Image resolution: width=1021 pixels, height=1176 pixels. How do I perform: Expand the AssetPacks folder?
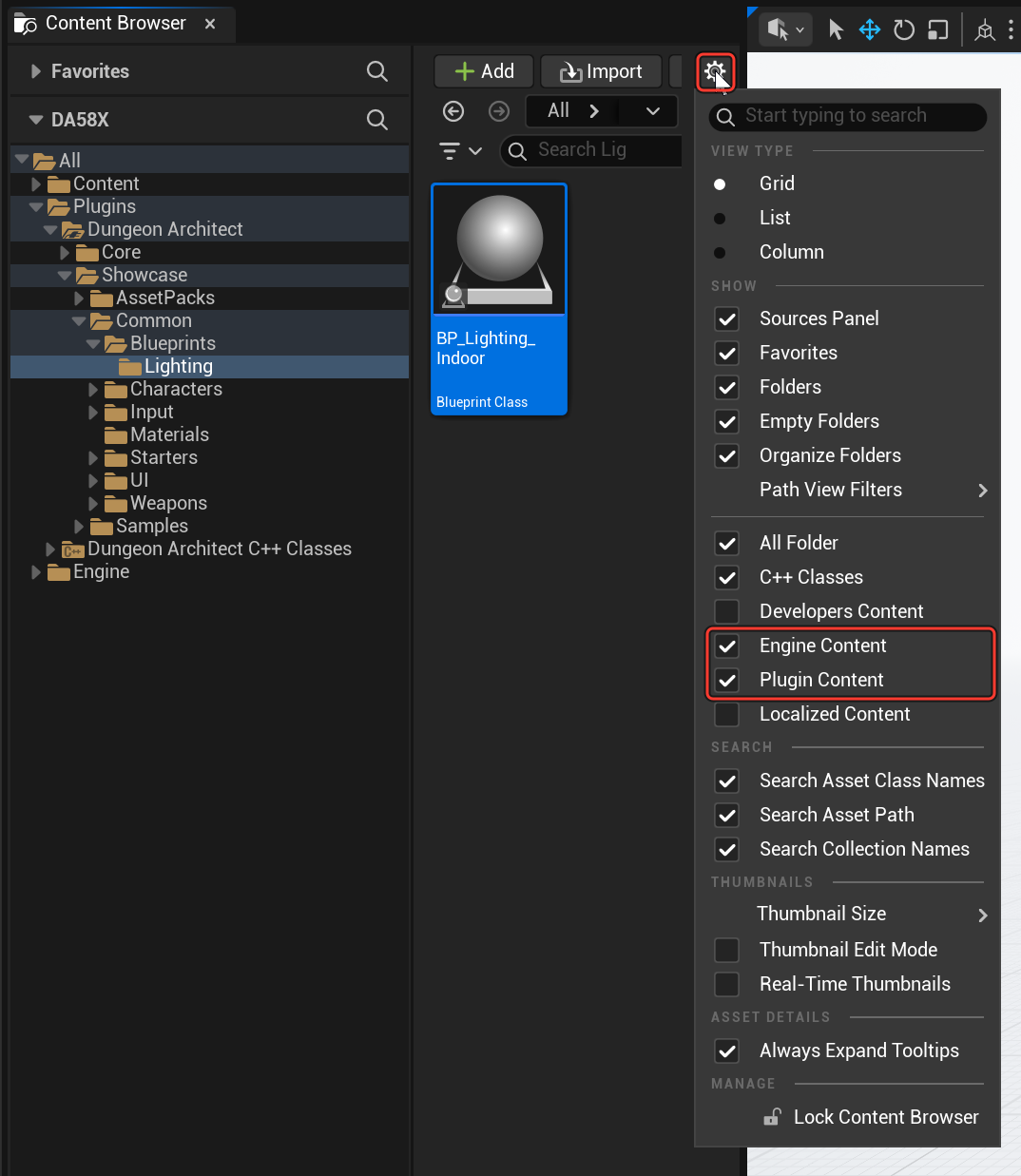(x=79, y=299)
